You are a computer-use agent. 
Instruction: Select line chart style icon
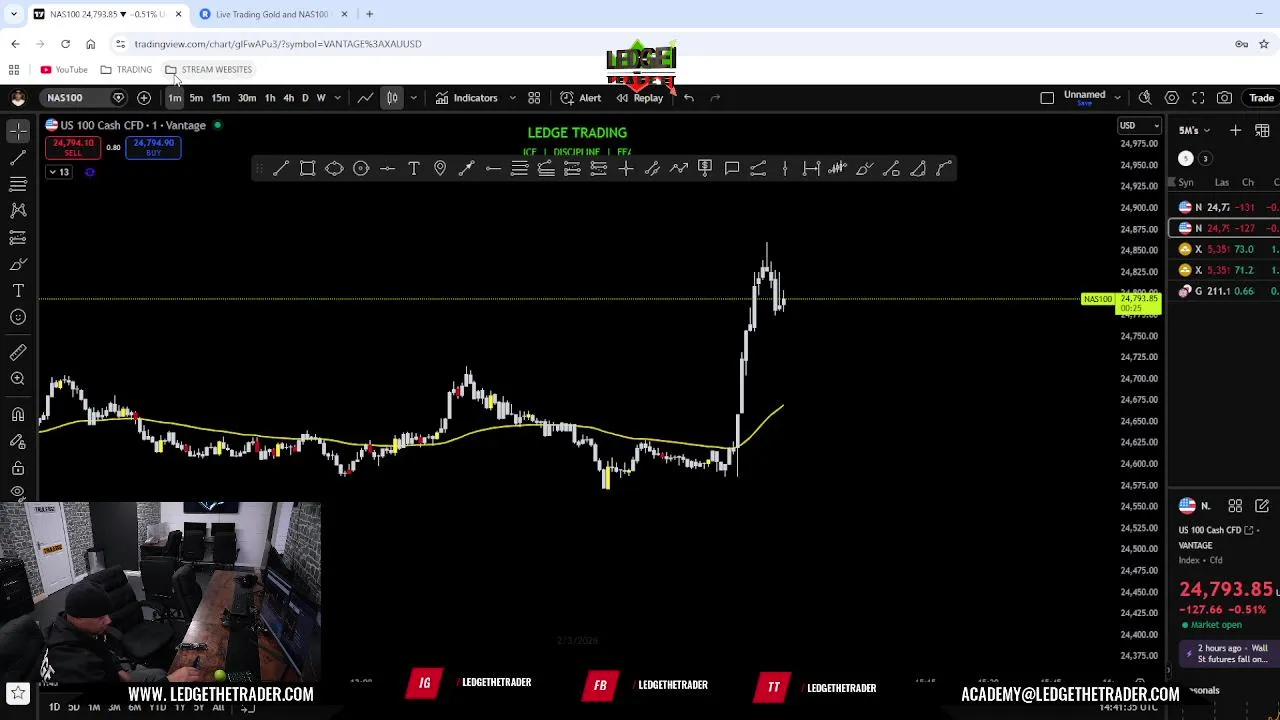click(366, 98)
